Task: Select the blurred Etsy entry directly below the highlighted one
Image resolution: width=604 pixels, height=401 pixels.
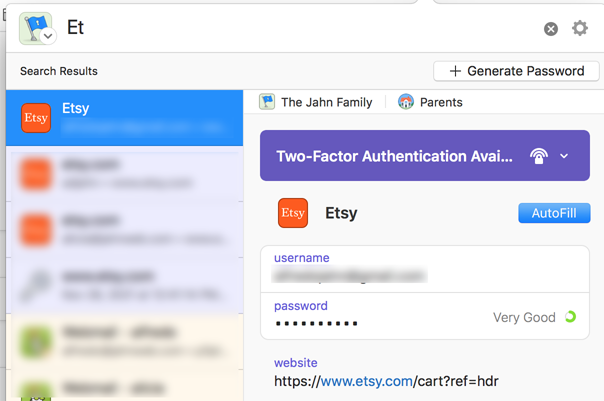Action: pyautogui.click(x=124, y=173)
